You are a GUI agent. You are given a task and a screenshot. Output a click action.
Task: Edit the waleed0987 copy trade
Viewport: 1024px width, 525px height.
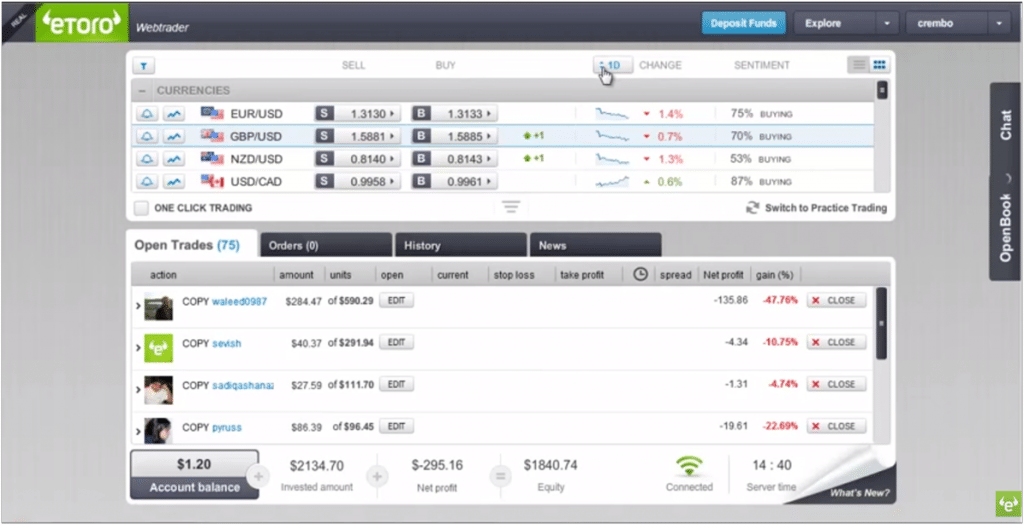click(x=396, y=300)
